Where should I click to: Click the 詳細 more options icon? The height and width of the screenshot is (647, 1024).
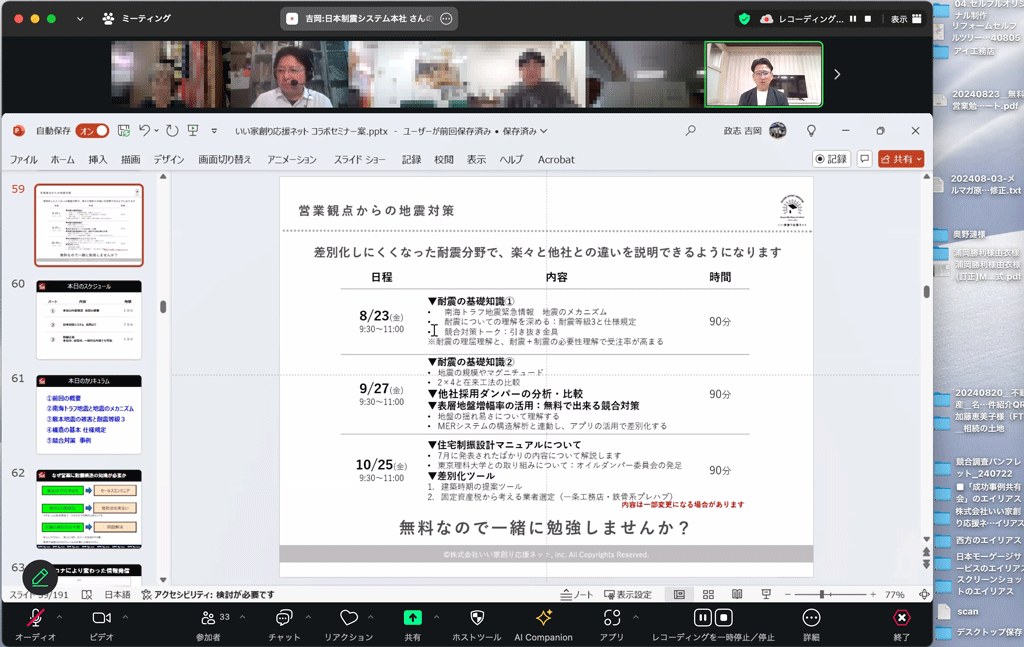coord(811,619)
